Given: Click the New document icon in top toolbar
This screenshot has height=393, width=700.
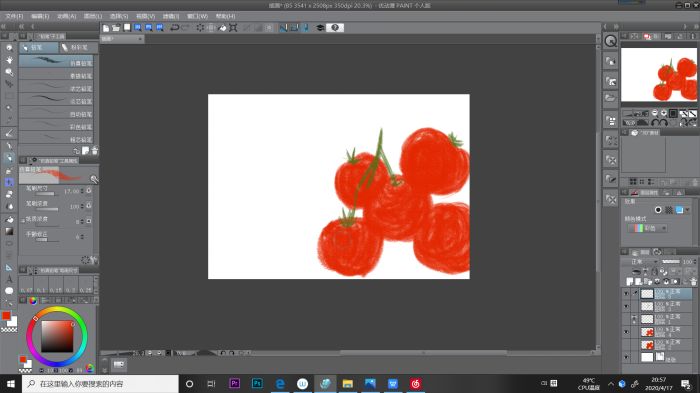Looking at the screenshot, I should [x=106, y=28].
